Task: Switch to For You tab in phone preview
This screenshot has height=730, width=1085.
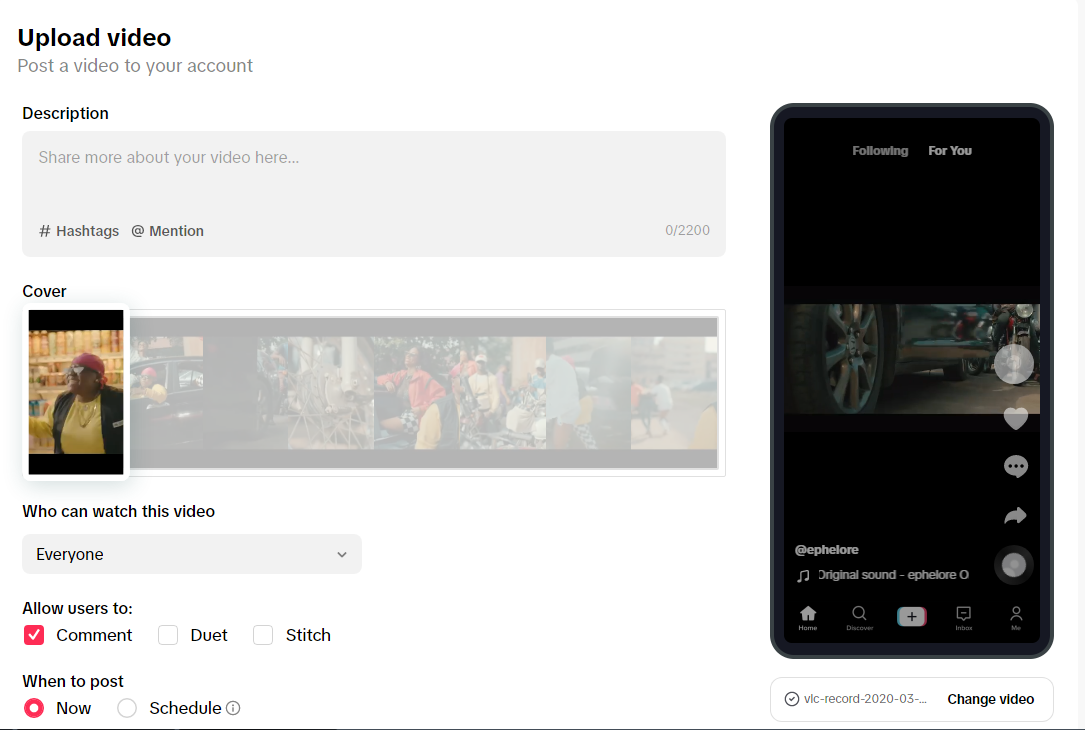Action: coord(950,151)
